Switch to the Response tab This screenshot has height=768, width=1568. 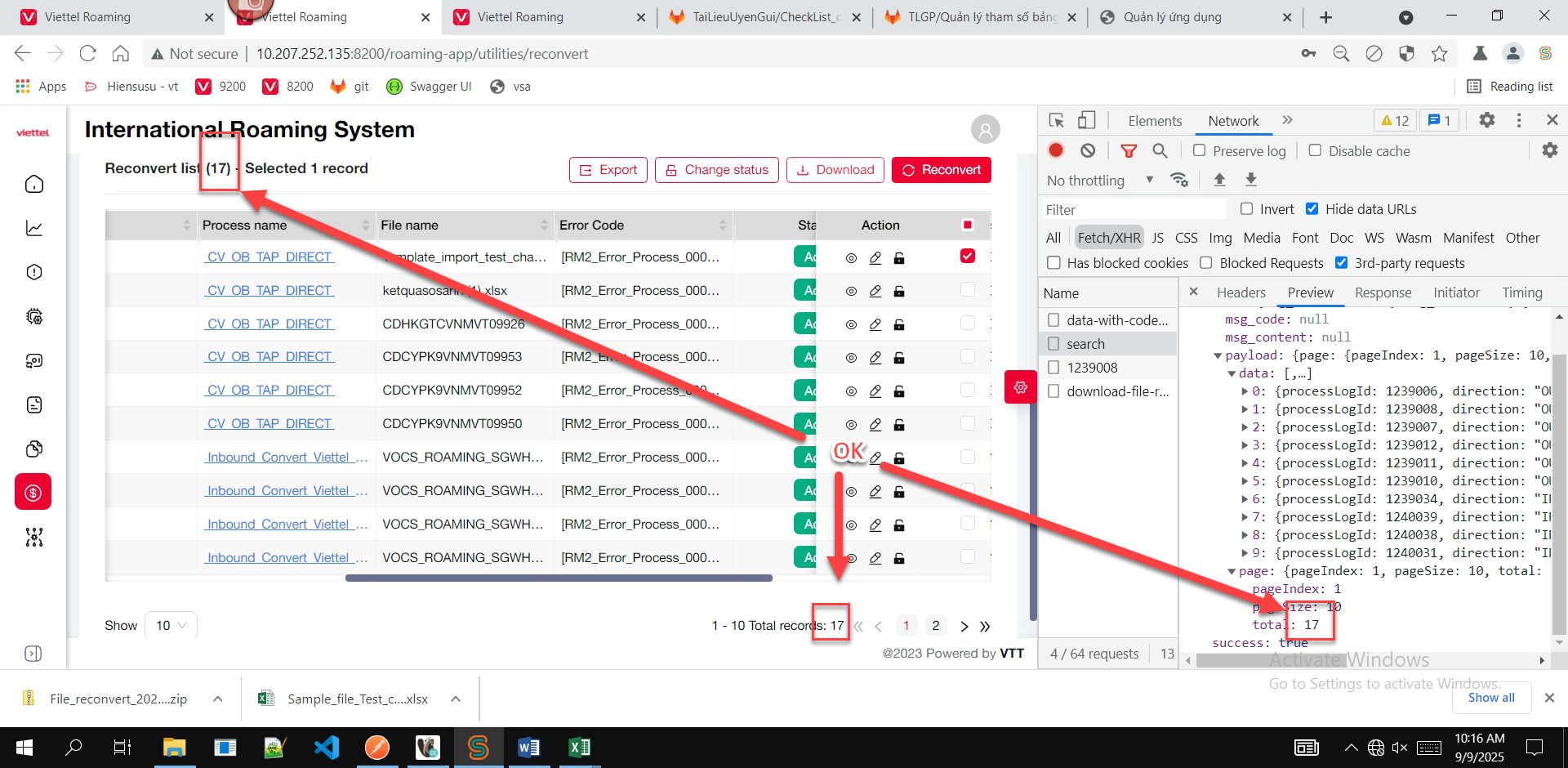[x=1383, y=292]
